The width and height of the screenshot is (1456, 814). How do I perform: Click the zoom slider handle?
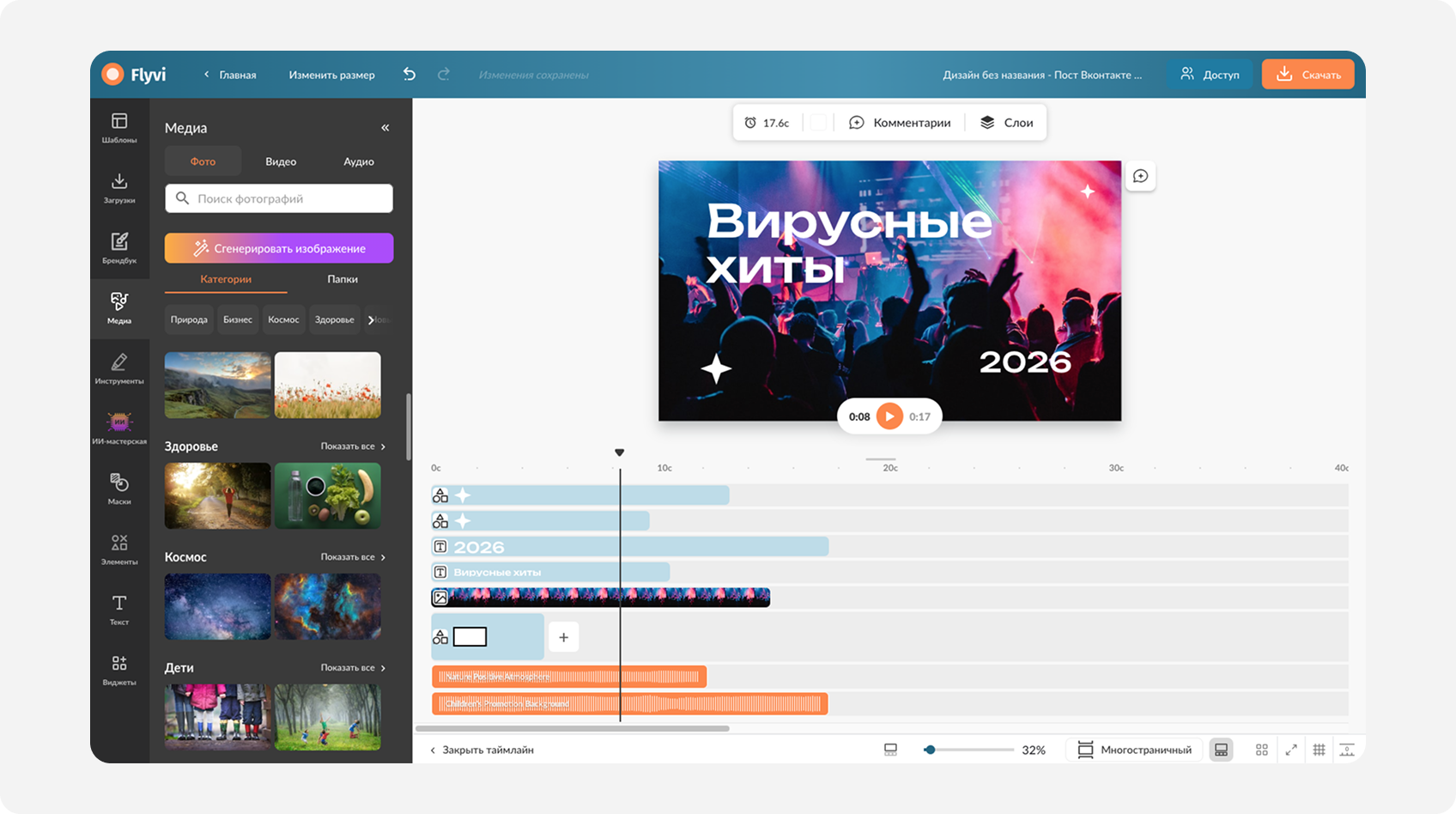pos(930,750)
